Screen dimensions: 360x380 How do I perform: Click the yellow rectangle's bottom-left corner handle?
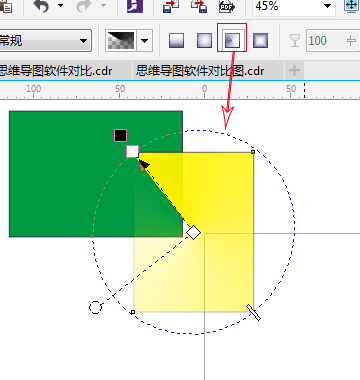click(133, 312)
